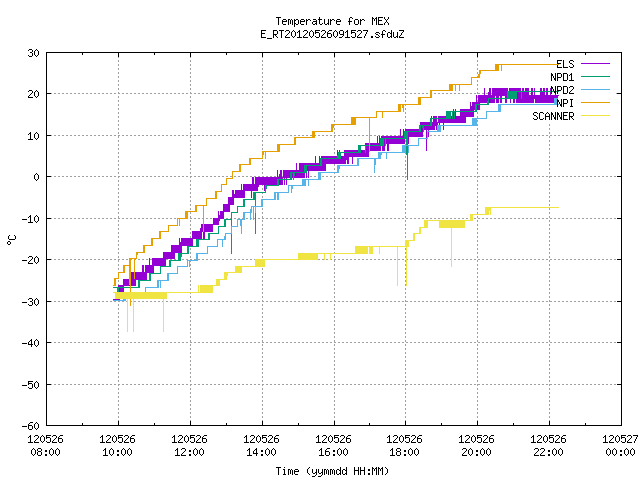This screenshot has height=480, width=640.
Task: Click the x-axis tick label 120526 12:00
Action: click(x=189, y=446)
